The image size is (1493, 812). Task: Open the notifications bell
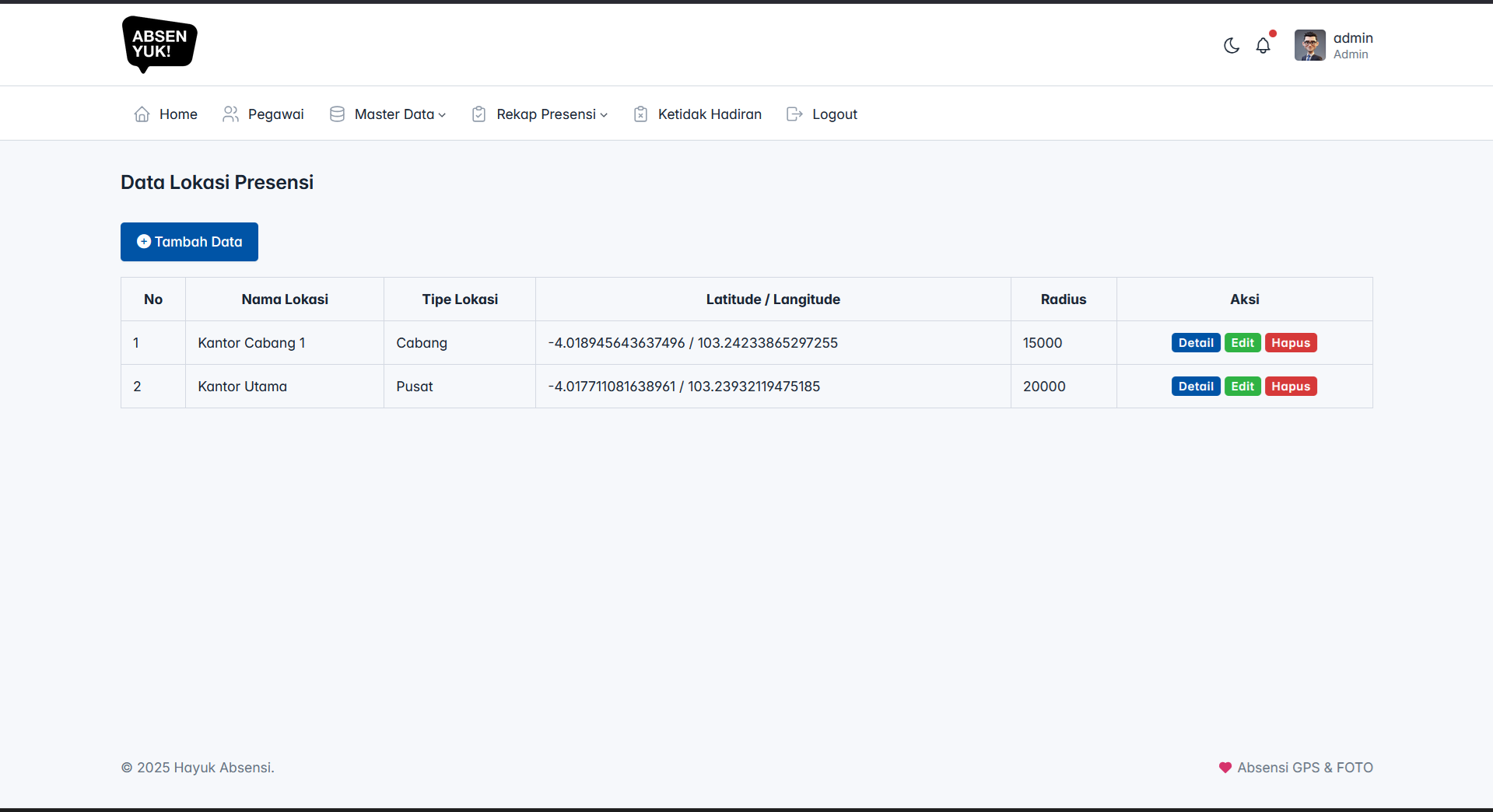click(x=1263, y=45)
